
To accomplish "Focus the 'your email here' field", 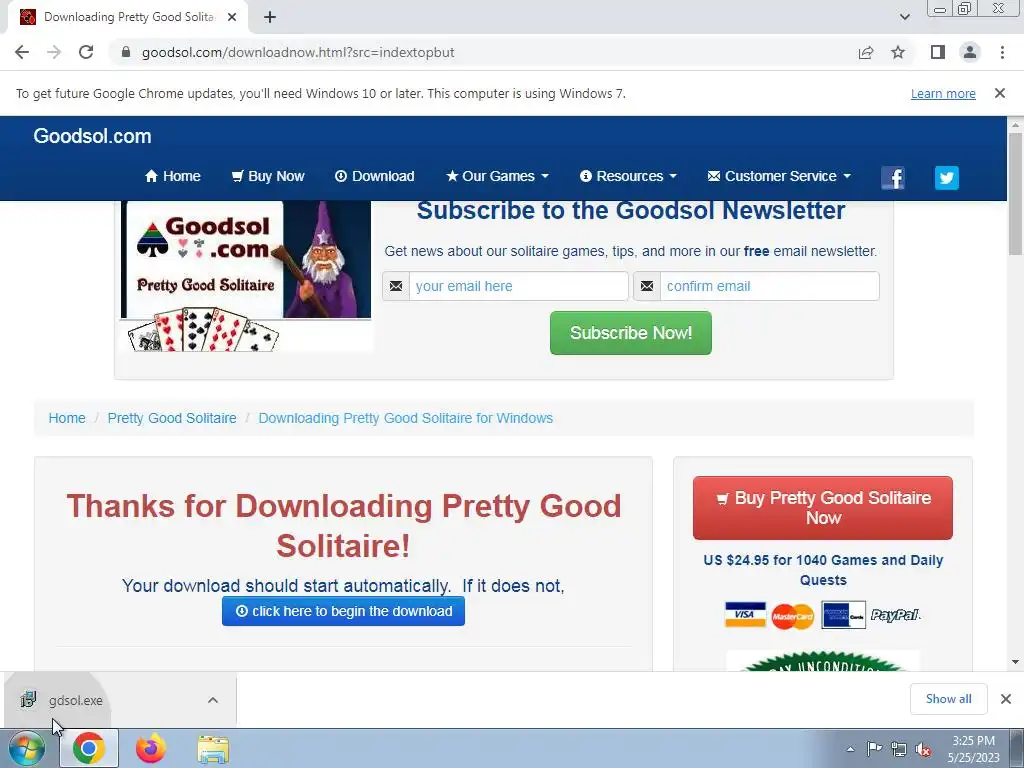I will (x=519, y=286).
